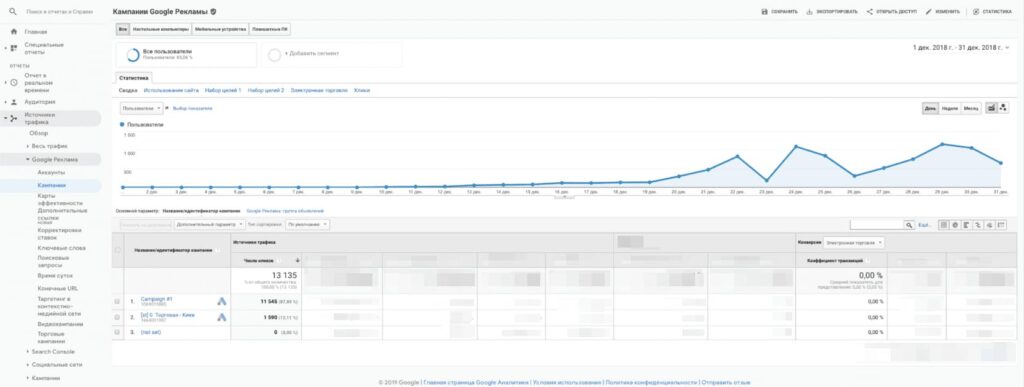Open Электронная торговля conversions dropdown
Screen dimensions: 1024x387
coord(854,242)
